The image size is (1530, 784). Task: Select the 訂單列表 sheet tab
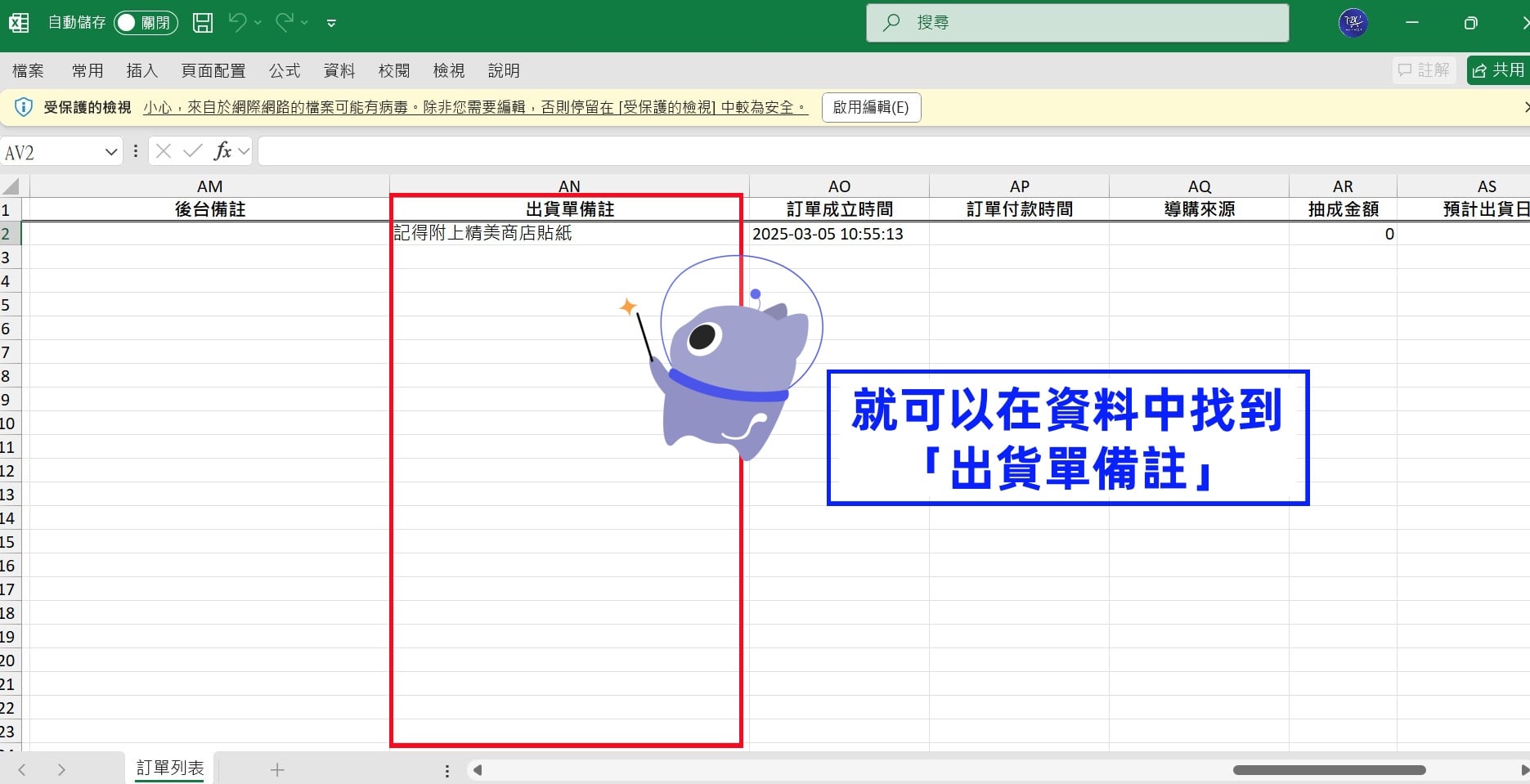tap(170, 768)
